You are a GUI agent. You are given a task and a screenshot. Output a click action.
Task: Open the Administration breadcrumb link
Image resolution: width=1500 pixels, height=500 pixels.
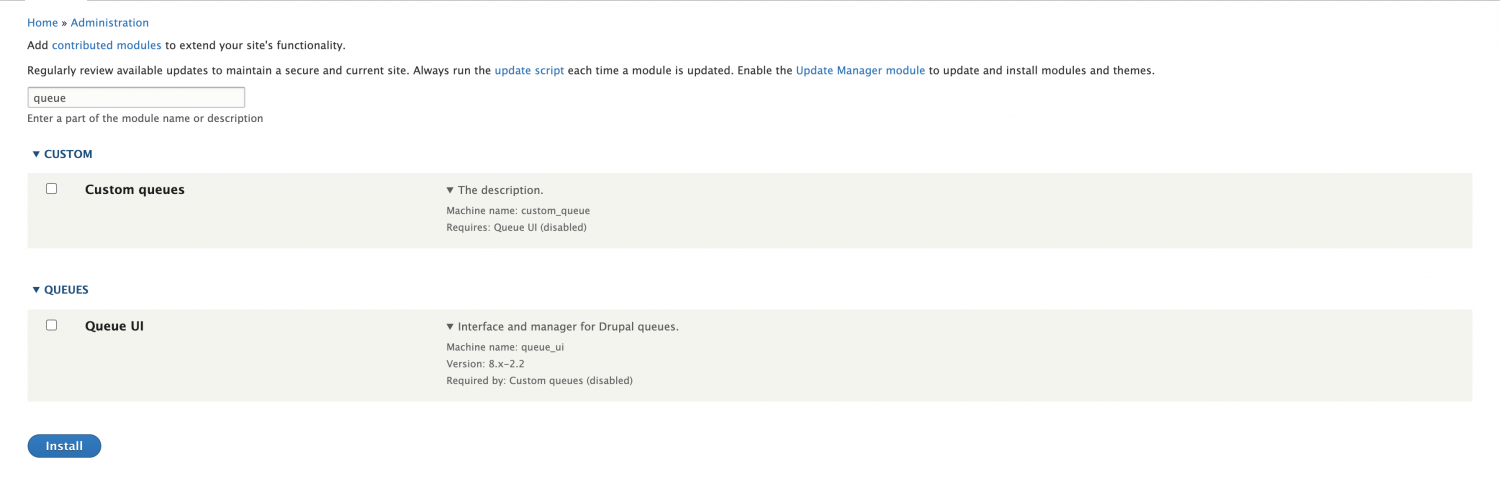[x=110, y=22]
